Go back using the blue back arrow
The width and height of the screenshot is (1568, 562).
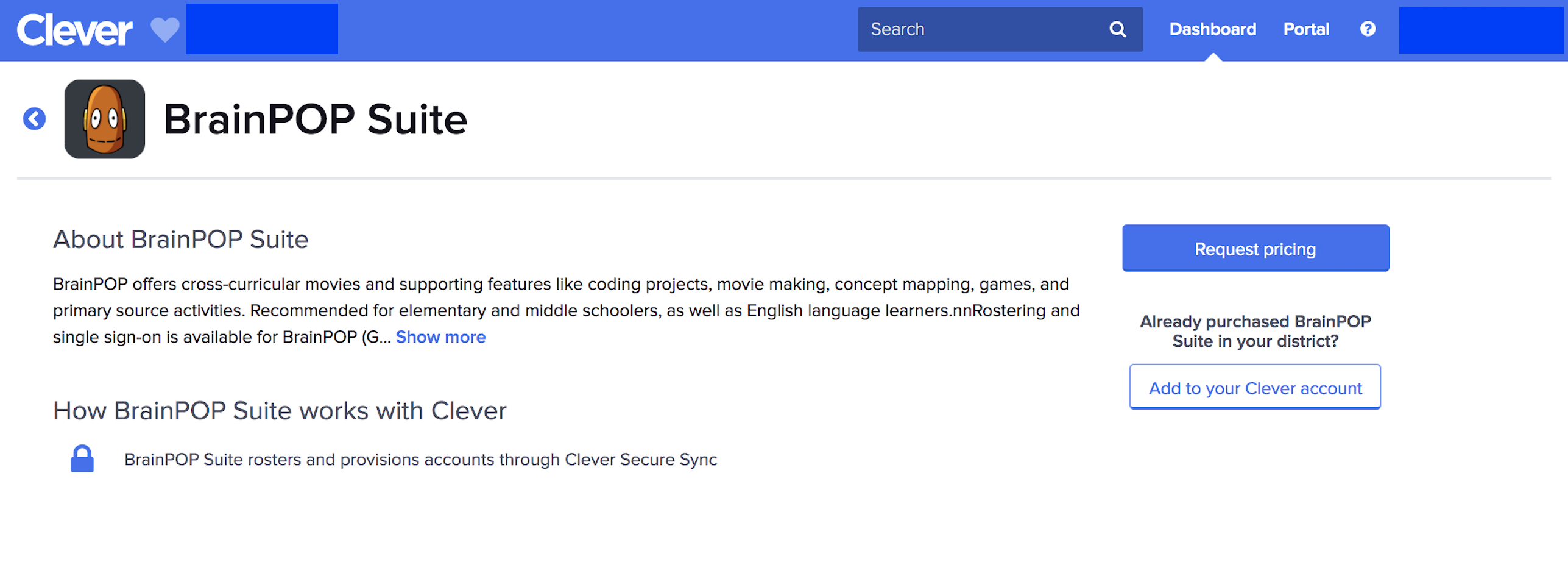35,119
